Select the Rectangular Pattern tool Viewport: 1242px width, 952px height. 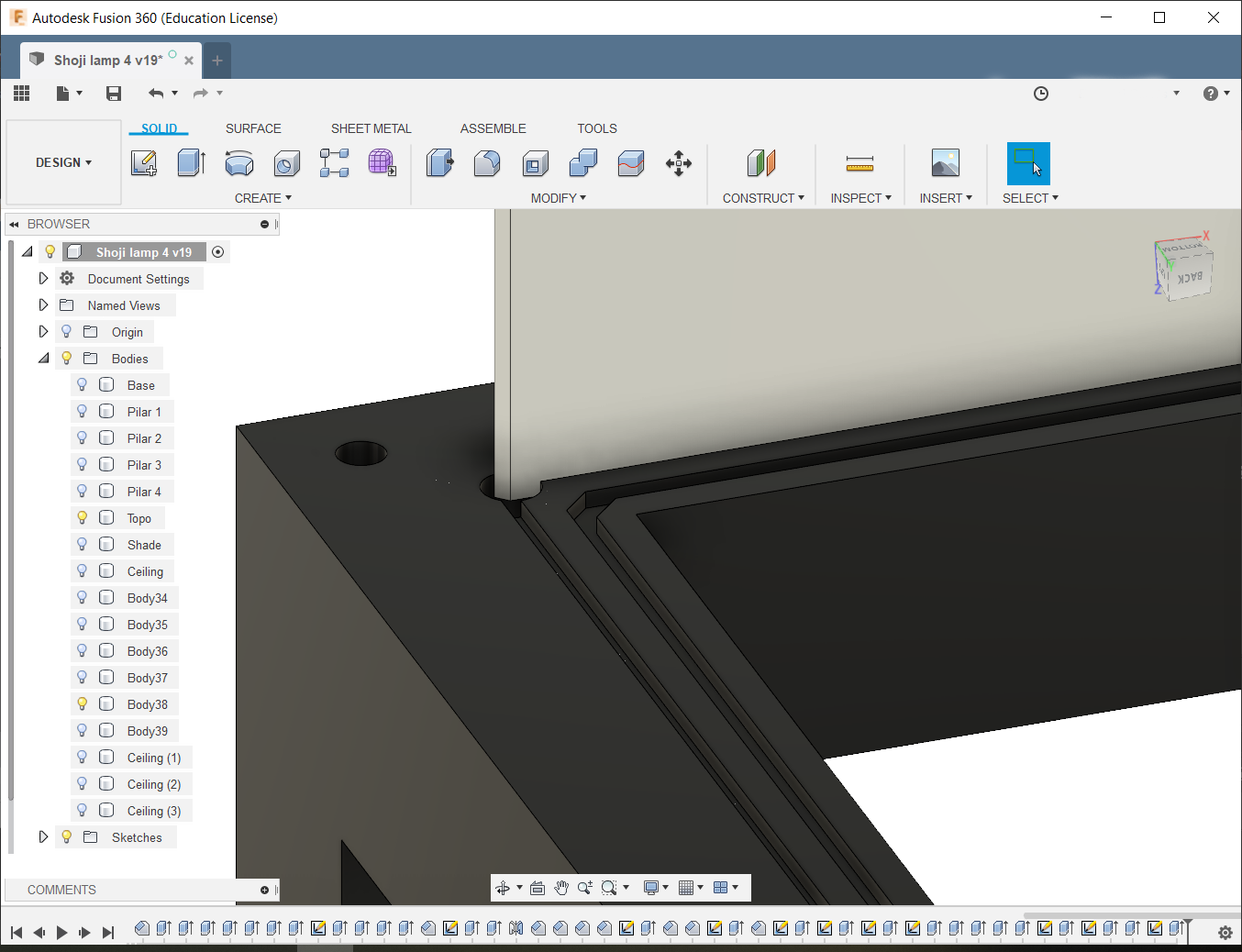click(335, 163)
